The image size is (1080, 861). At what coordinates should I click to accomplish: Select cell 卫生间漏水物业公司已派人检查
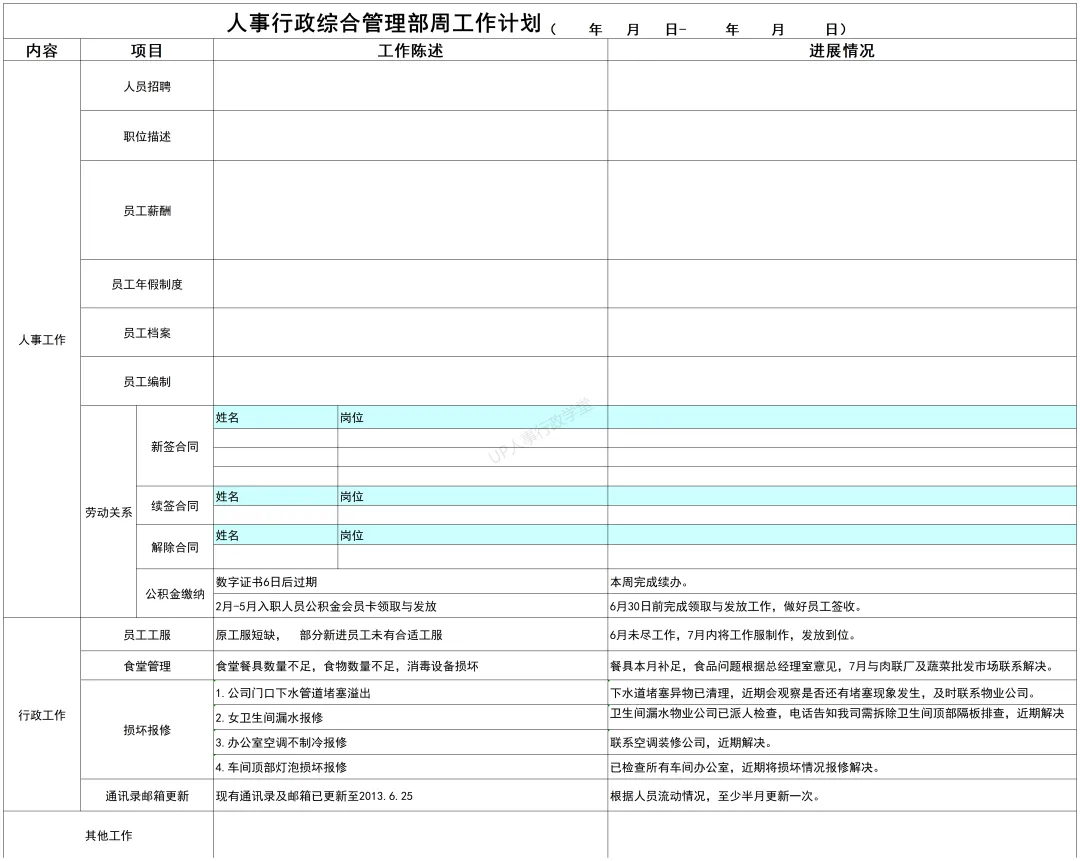point(842,717)
